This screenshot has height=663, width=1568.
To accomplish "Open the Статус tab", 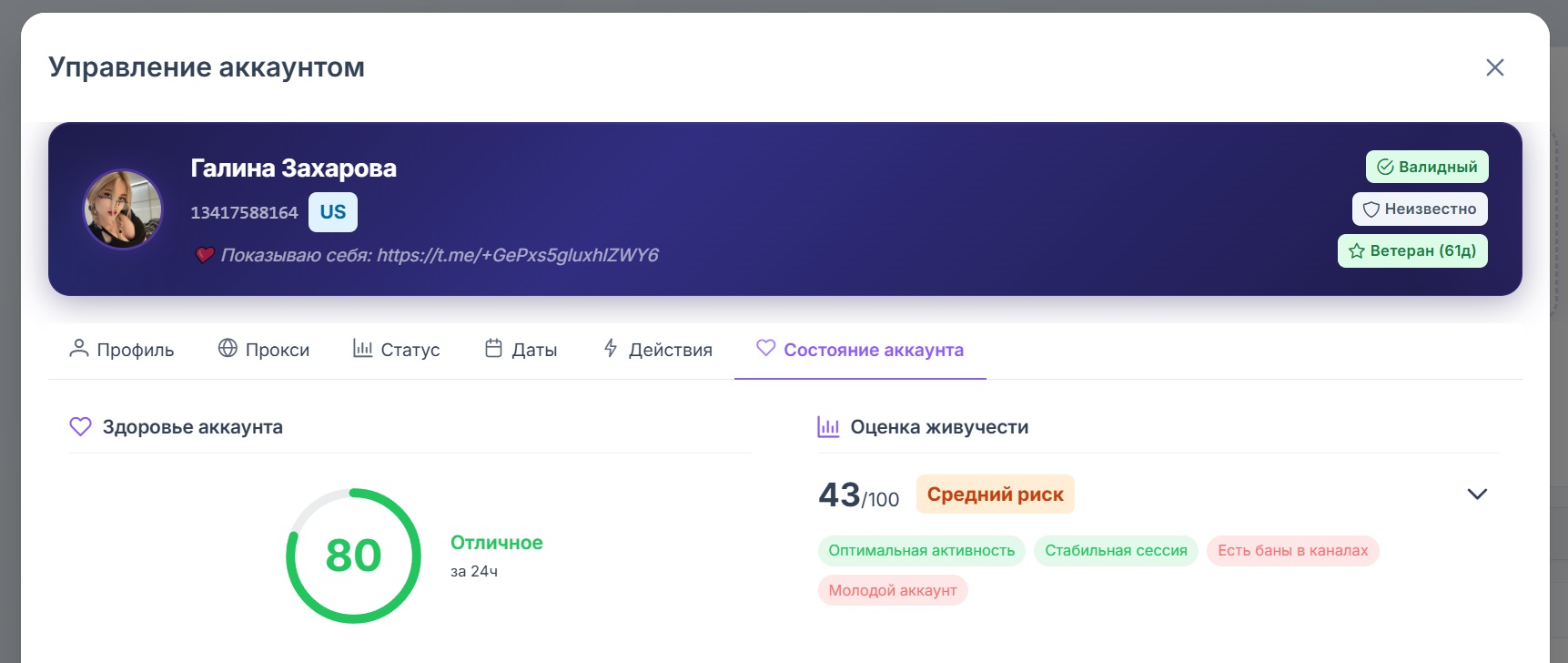I will [x=396, y=350].
